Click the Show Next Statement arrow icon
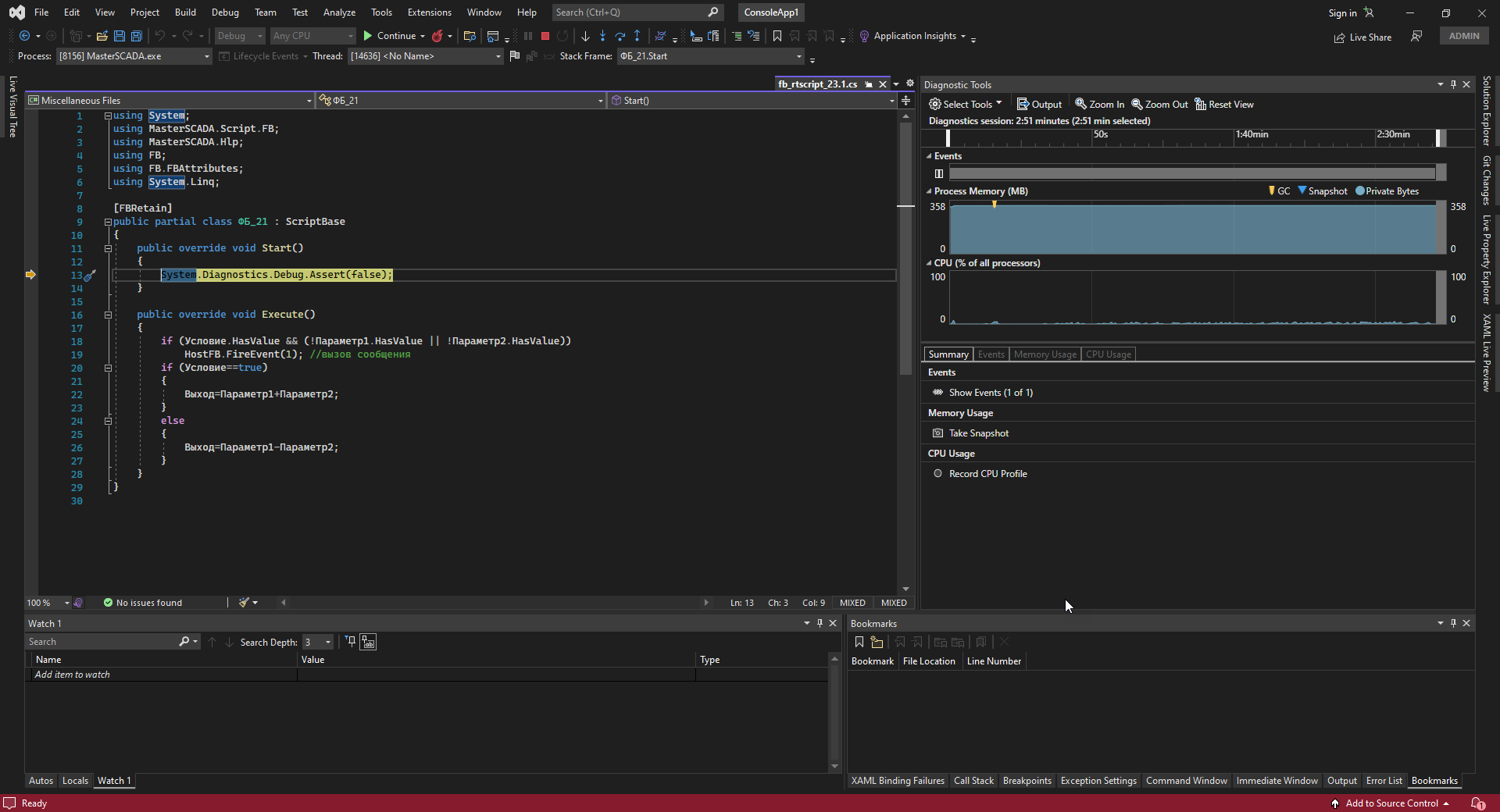Viewport: 1500px width, 812px height. tap(585, 36)
